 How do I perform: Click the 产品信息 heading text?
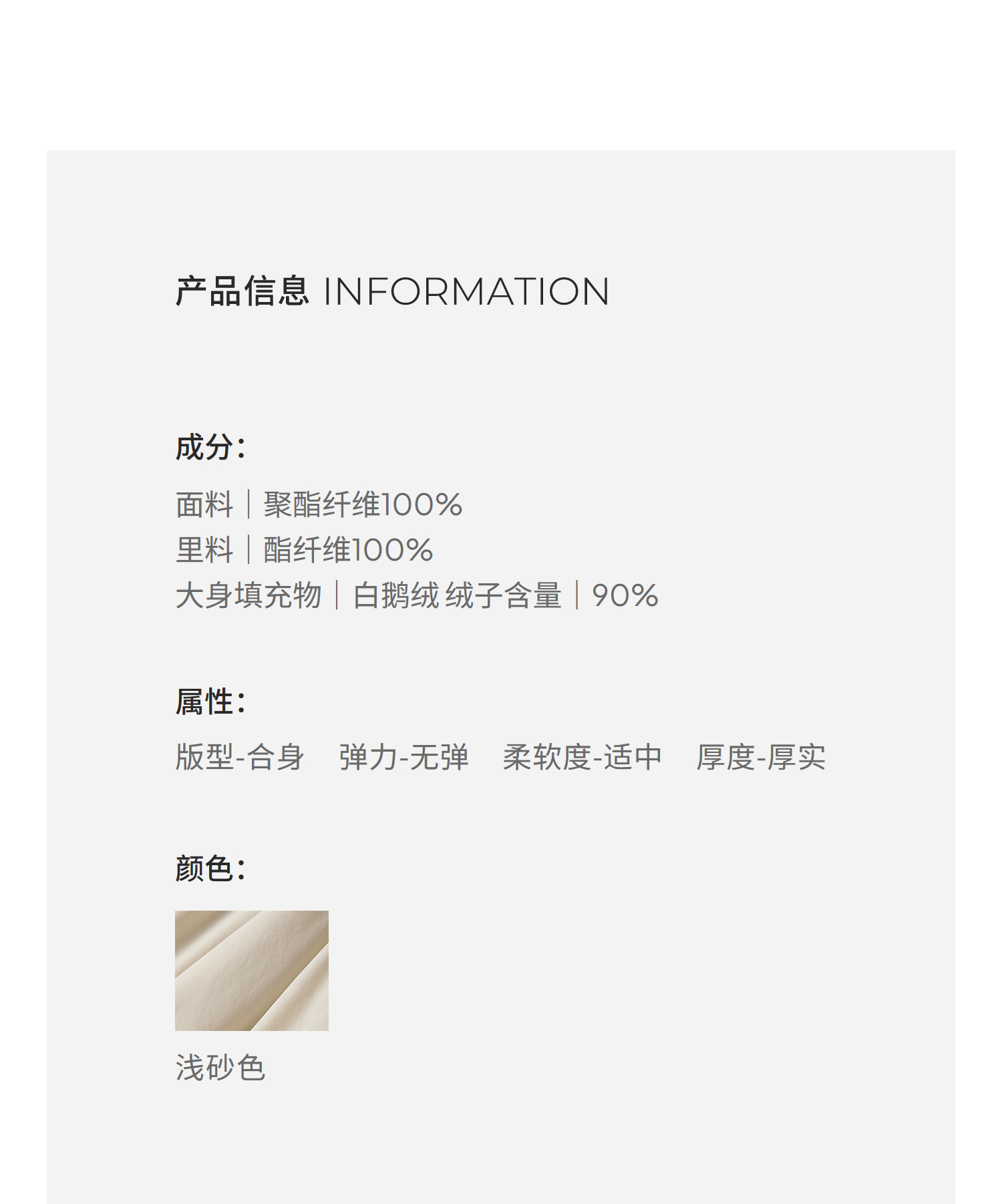(242, 291)
